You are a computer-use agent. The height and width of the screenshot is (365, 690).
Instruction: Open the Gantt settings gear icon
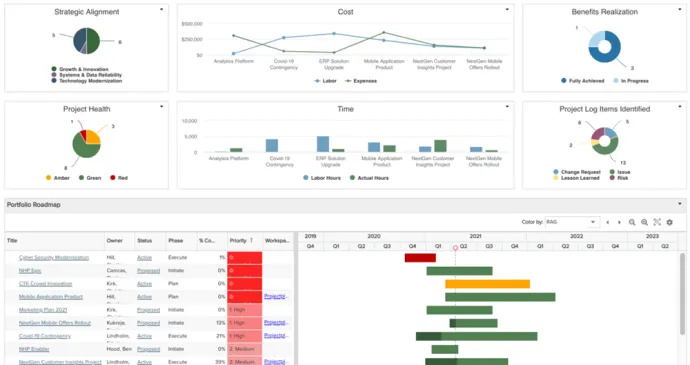(669, 222)
